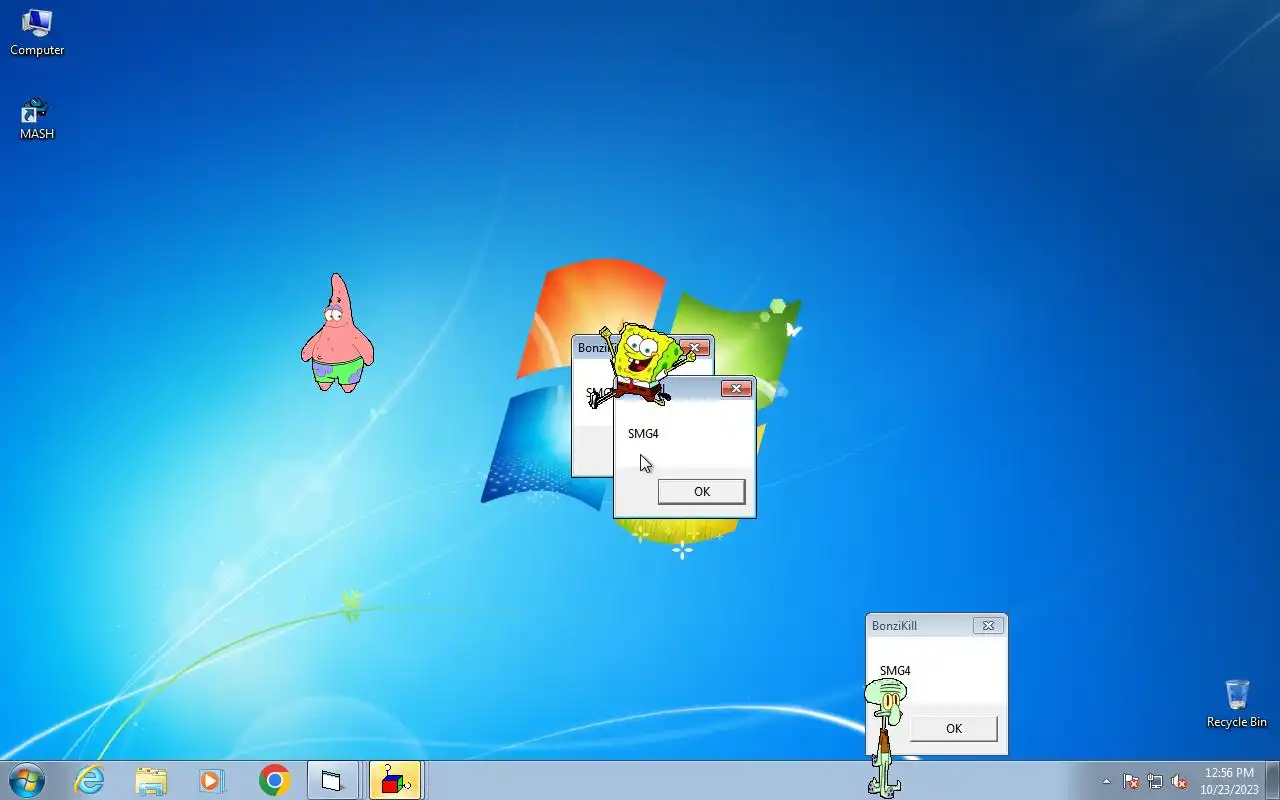Close the front SMG4 message dialog
The height and width of the screenshot is (800, 1280).
[736, 389]
